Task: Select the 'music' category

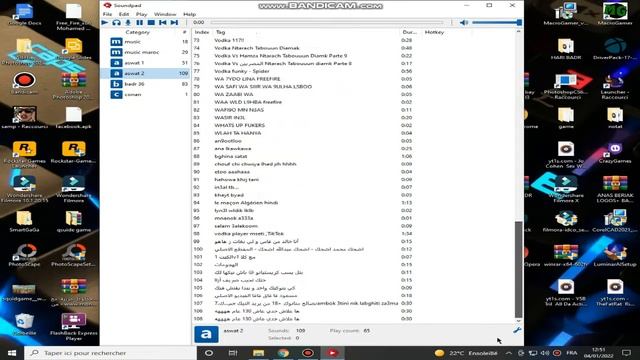Action: [145, 42]
